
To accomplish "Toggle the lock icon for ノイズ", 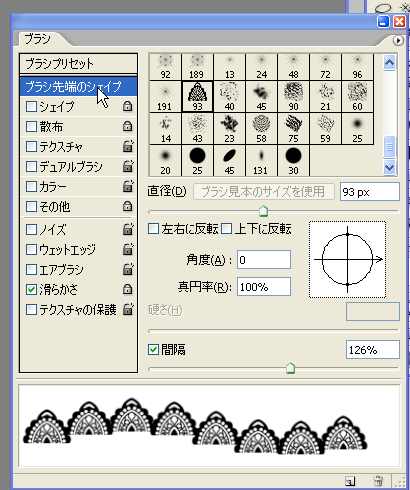I will coord(128,229).
